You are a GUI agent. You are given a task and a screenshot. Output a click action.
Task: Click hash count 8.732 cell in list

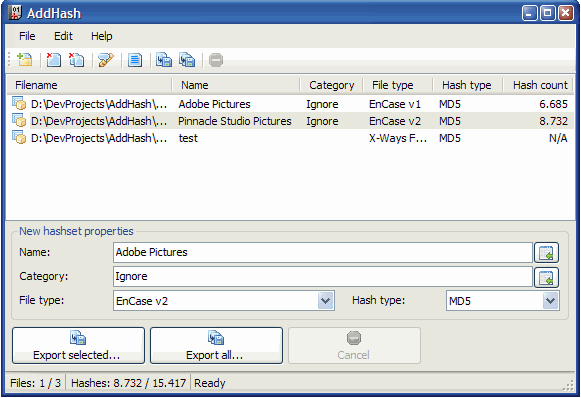(553, 121)
